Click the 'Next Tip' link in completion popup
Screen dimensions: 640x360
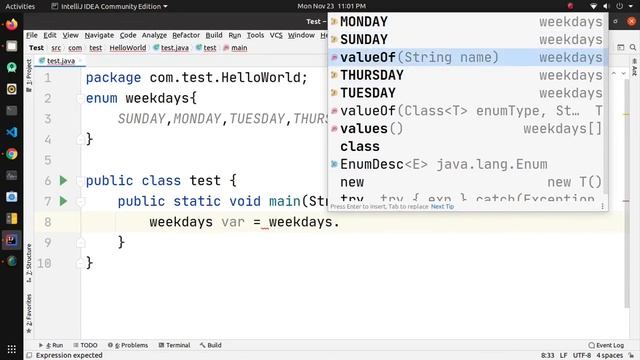[x=442, y=207]
